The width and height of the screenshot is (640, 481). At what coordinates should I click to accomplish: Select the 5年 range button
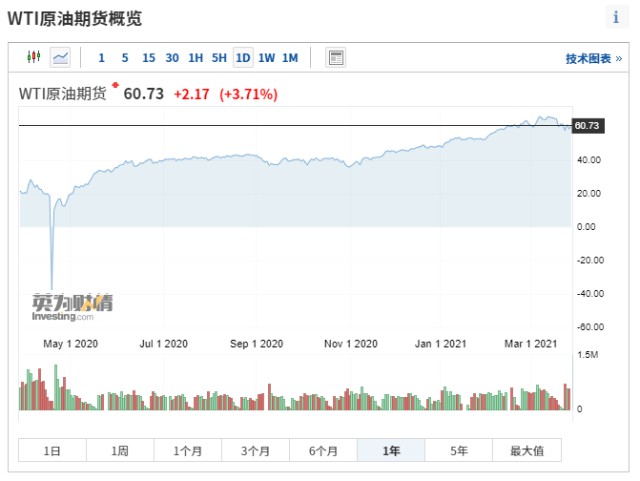coord(459,450)
